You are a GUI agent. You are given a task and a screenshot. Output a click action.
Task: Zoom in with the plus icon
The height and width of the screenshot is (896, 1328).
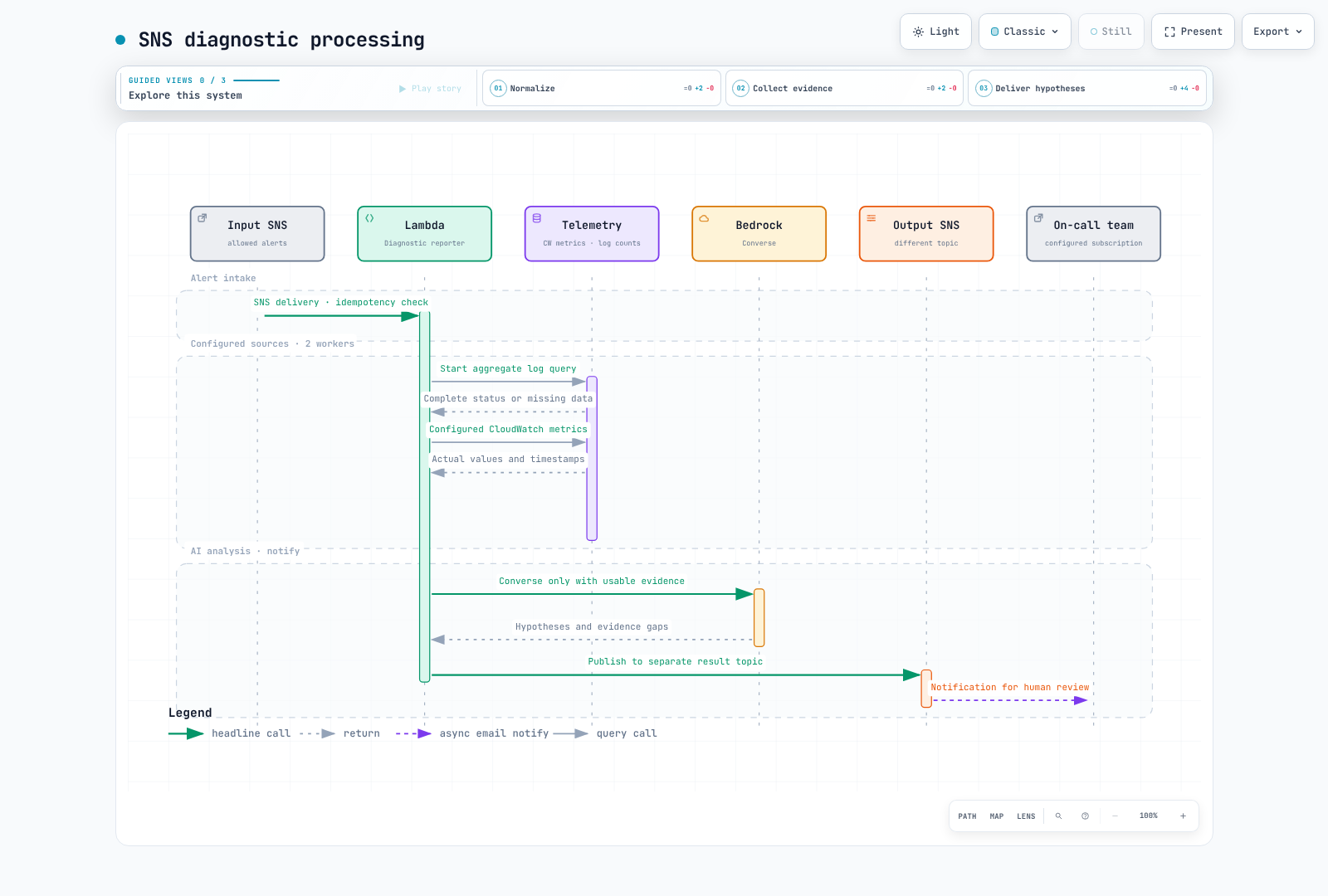tap(1183, 816)
